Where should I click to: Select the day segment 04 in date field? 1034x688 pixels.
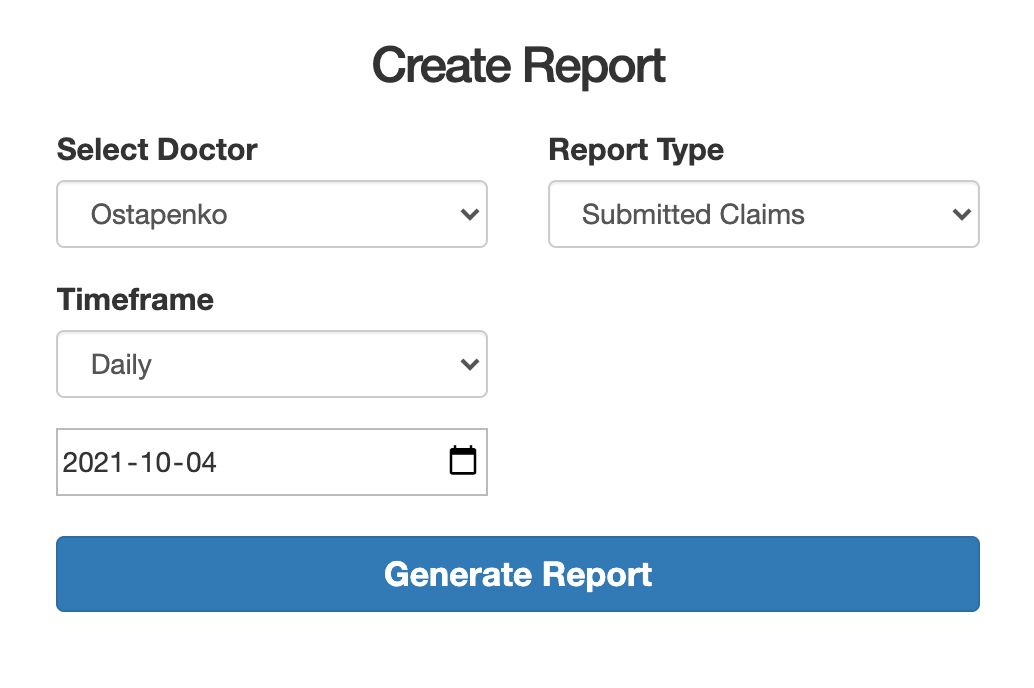[x=201, y=462]
